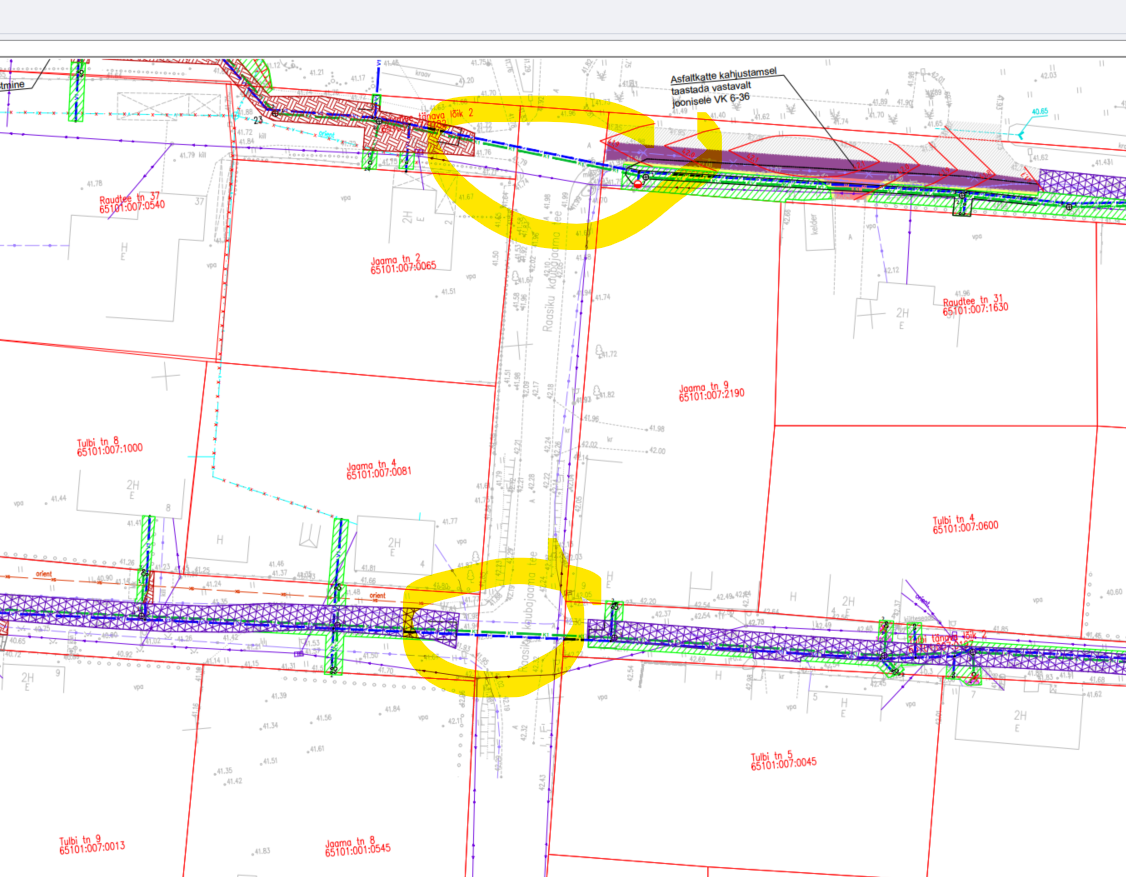
Task: Click the Raudtee tn 37 parcel label
Action: [x=131, y=203]
